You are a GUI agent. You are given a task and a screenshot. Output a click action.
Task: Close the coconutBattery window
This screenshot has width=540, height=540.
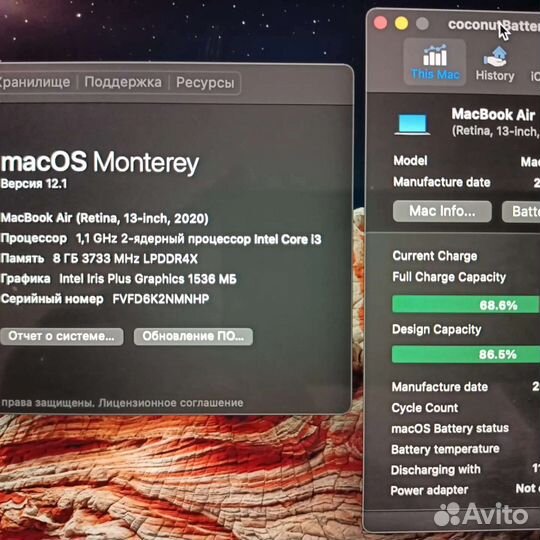[380, 23]
